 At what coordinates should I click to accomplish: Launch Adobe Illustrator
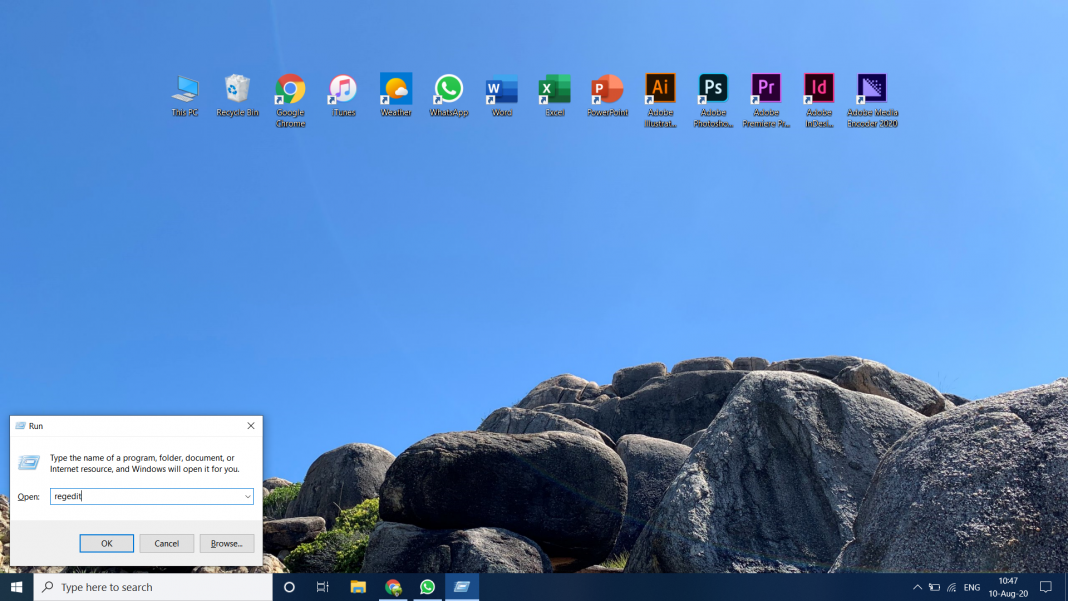[660, 88]
